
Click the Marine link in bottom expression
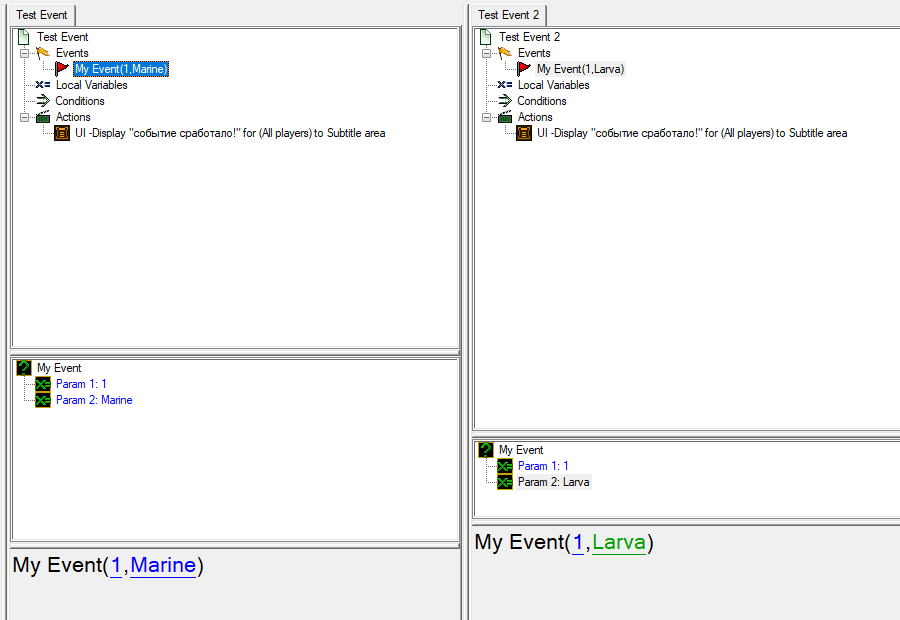(x=163, y=565)
